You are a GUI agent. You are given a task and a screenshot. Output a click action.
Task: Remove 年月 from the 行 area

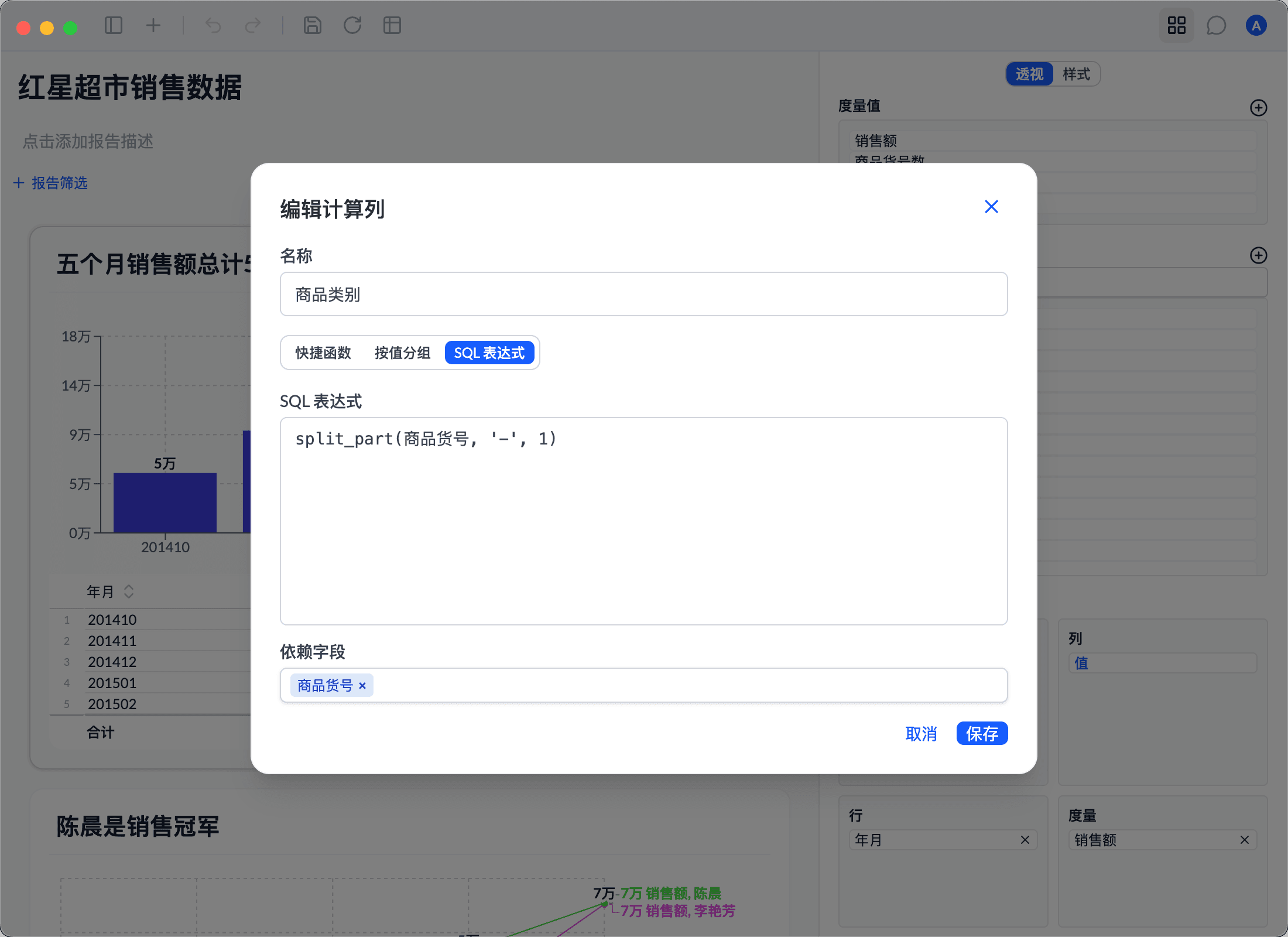1025,840
